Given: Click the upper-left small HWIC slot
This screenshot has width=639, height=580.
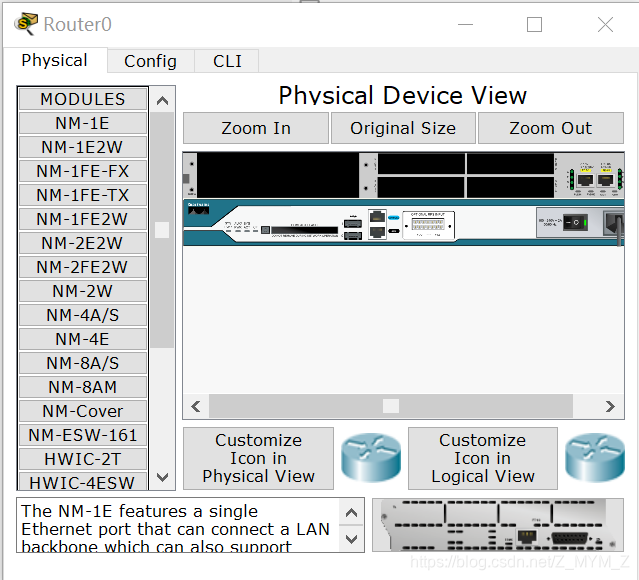Looking at the screenshot, I should pyautogui.click(x=421, y=163).
